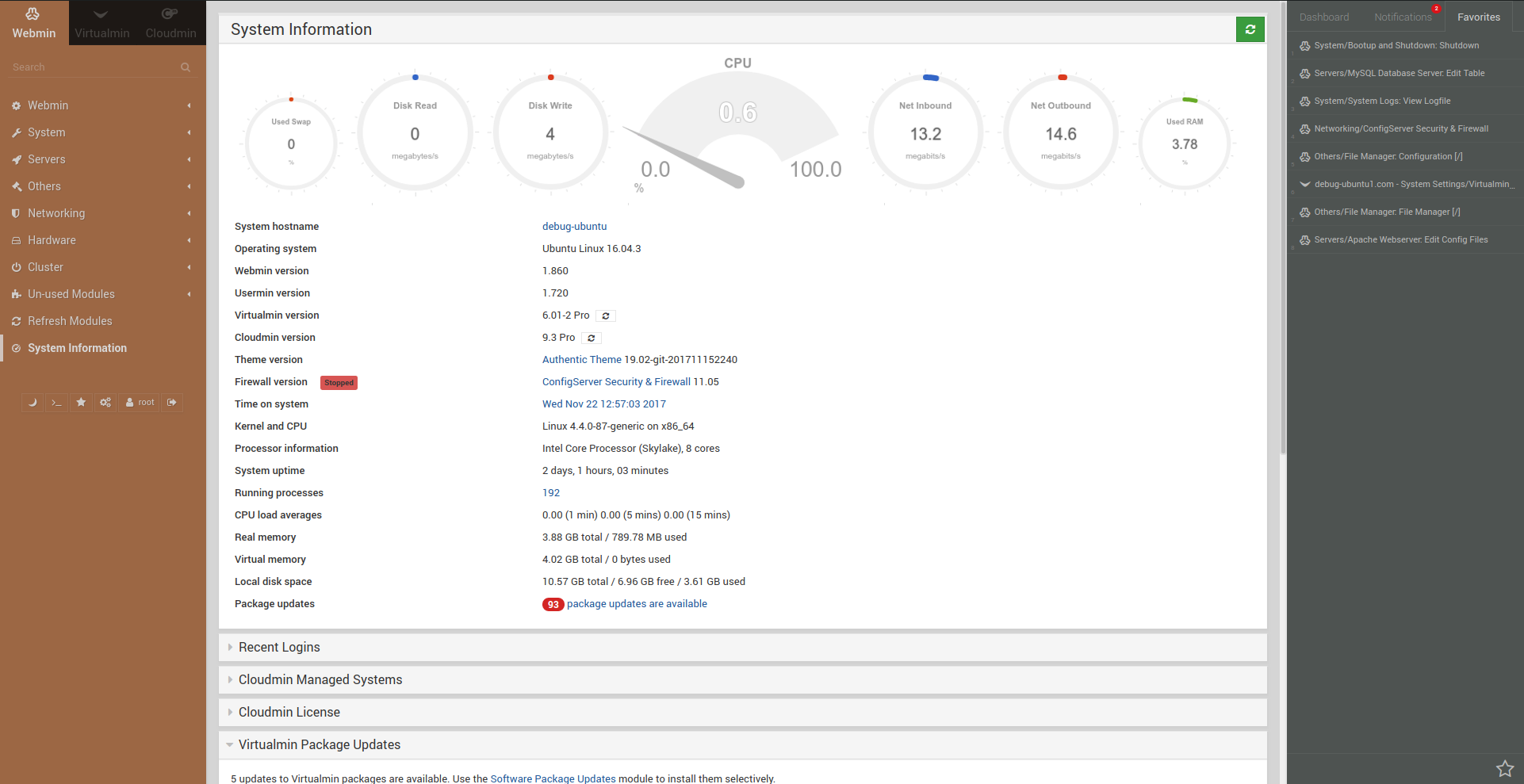Open the Authentic Theme link
This screenshot has width=1524, height=784.
pos(582,360)
